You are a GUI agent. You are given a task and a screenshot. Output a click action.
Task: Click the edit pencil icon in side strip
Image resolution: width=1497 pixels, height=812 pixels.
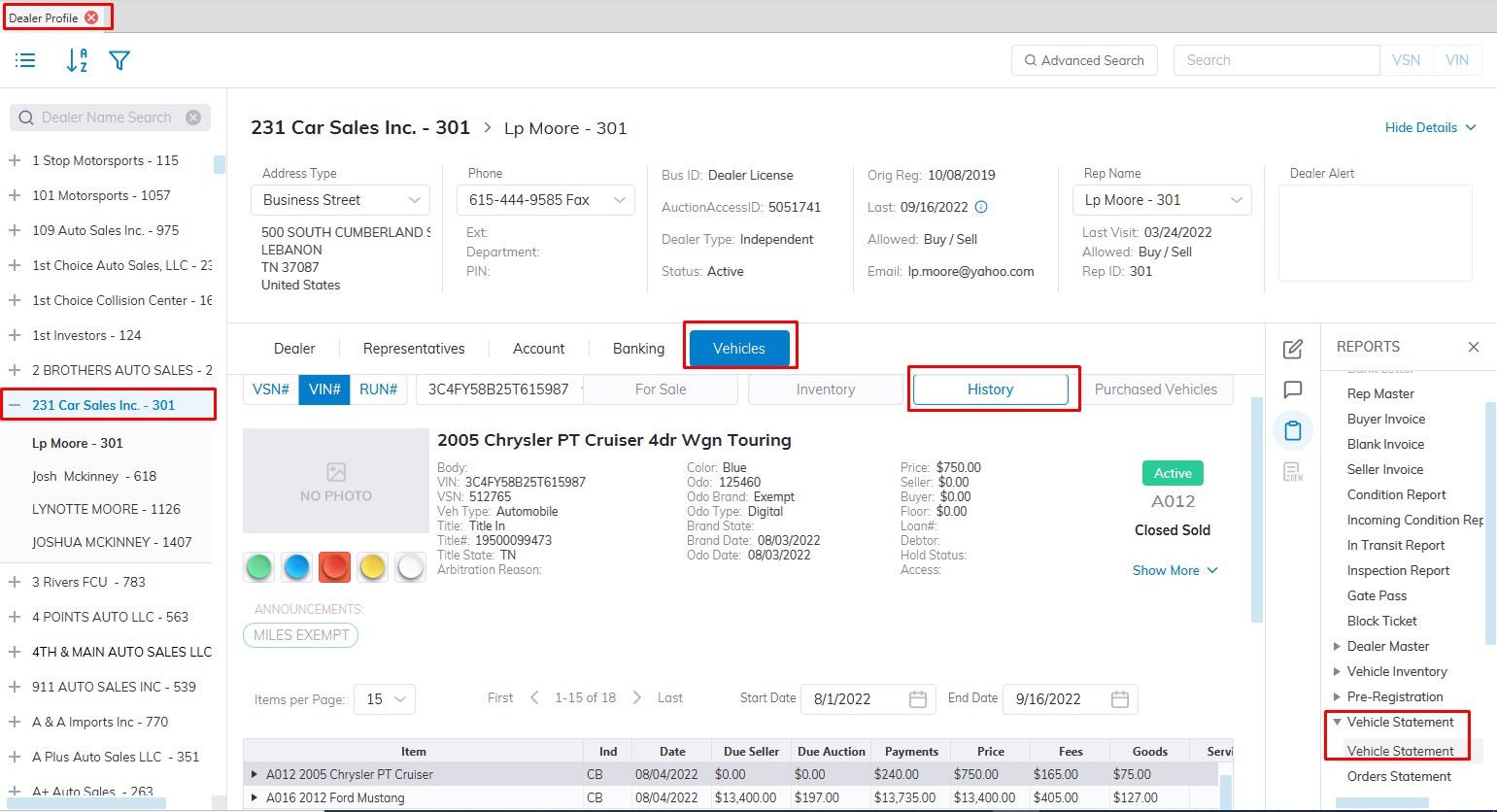(x=1292, y=350)
